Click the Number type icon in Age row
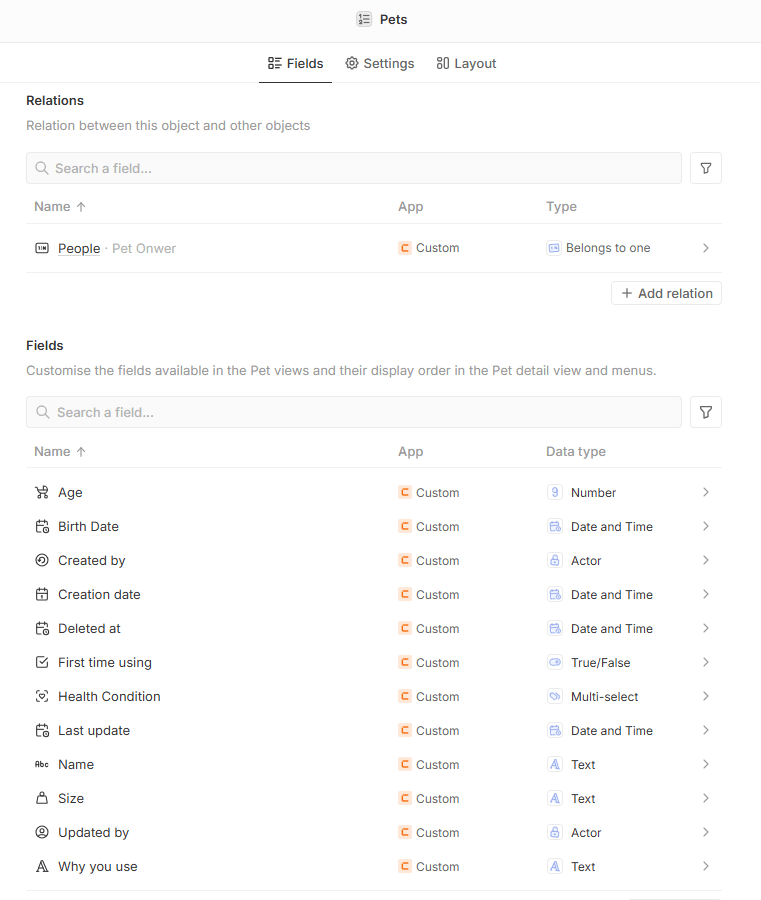Viewport: 761px width, 900px height. [x=554, y=492]
